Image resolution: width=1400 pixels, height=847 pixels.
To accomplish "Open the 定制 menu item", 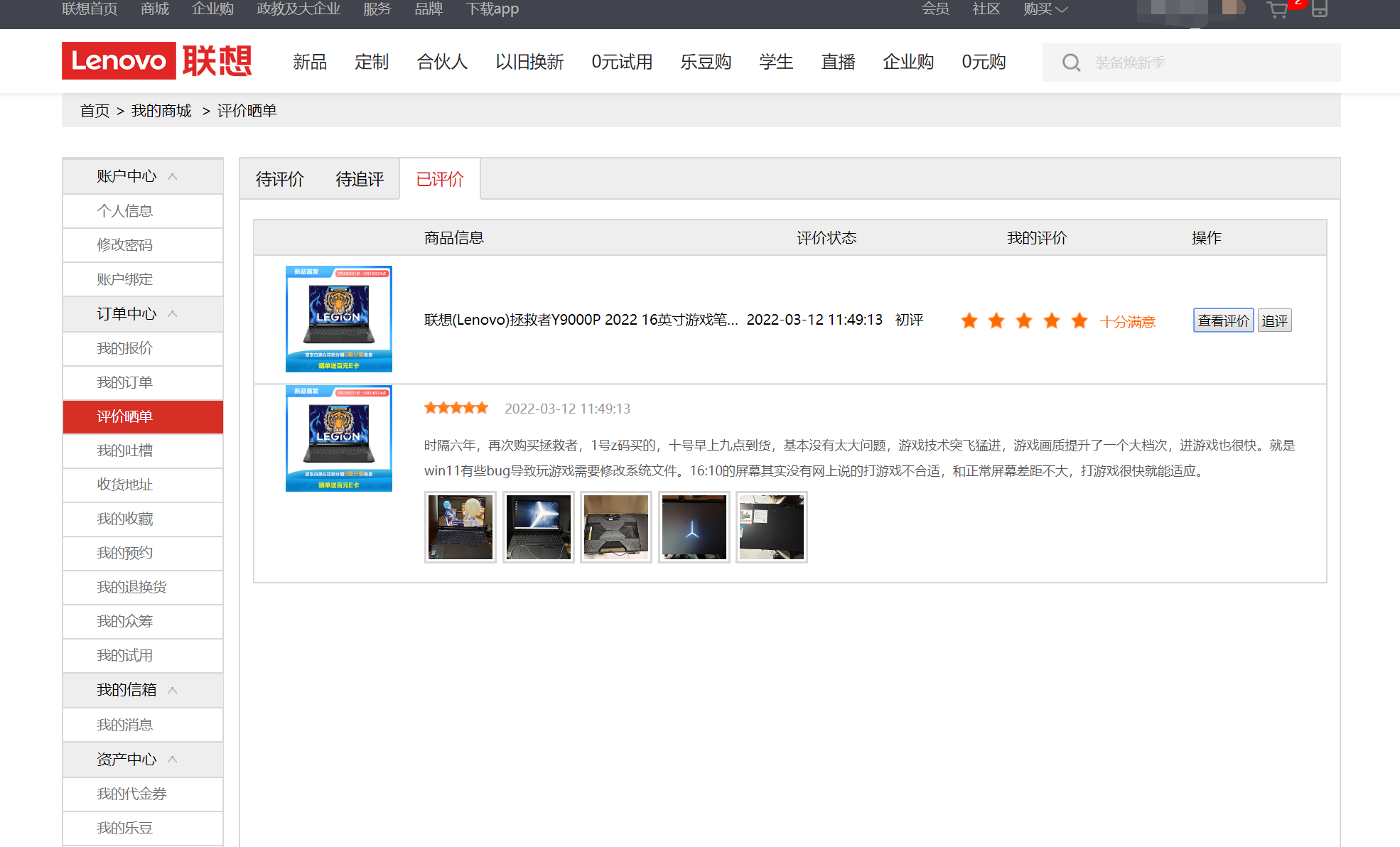I will [372, 62].
